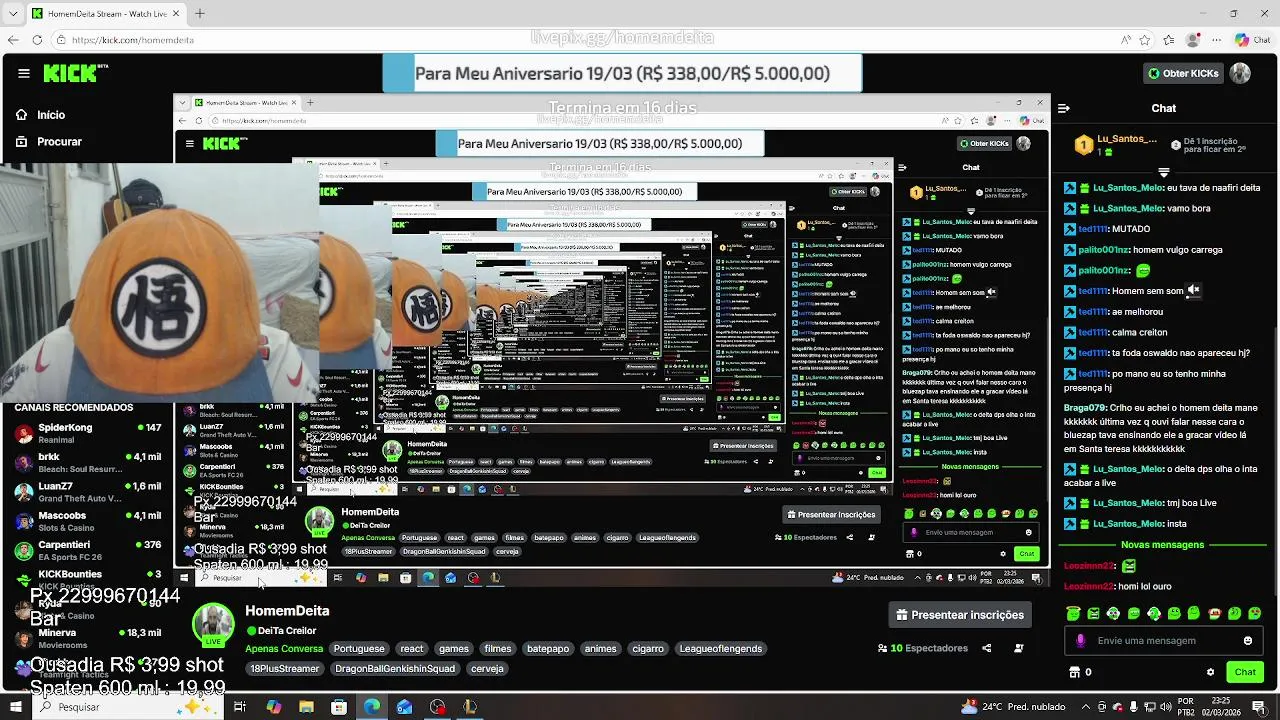
Task: Open KICKBounties recommended channel
Action: (88, 579)
